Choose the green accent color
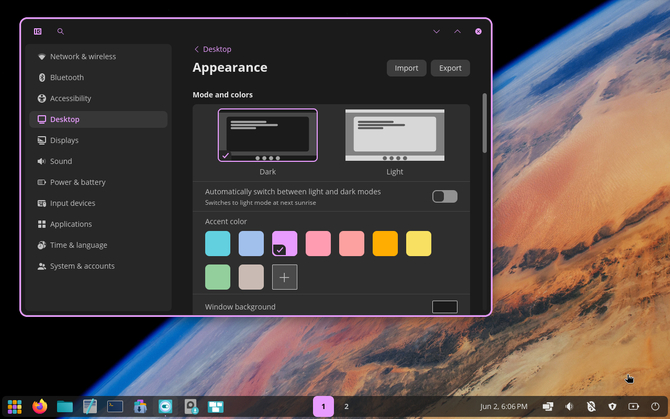The width and height of the screenshot is (670, 419). pyautogui.click(x=217, y=277)
